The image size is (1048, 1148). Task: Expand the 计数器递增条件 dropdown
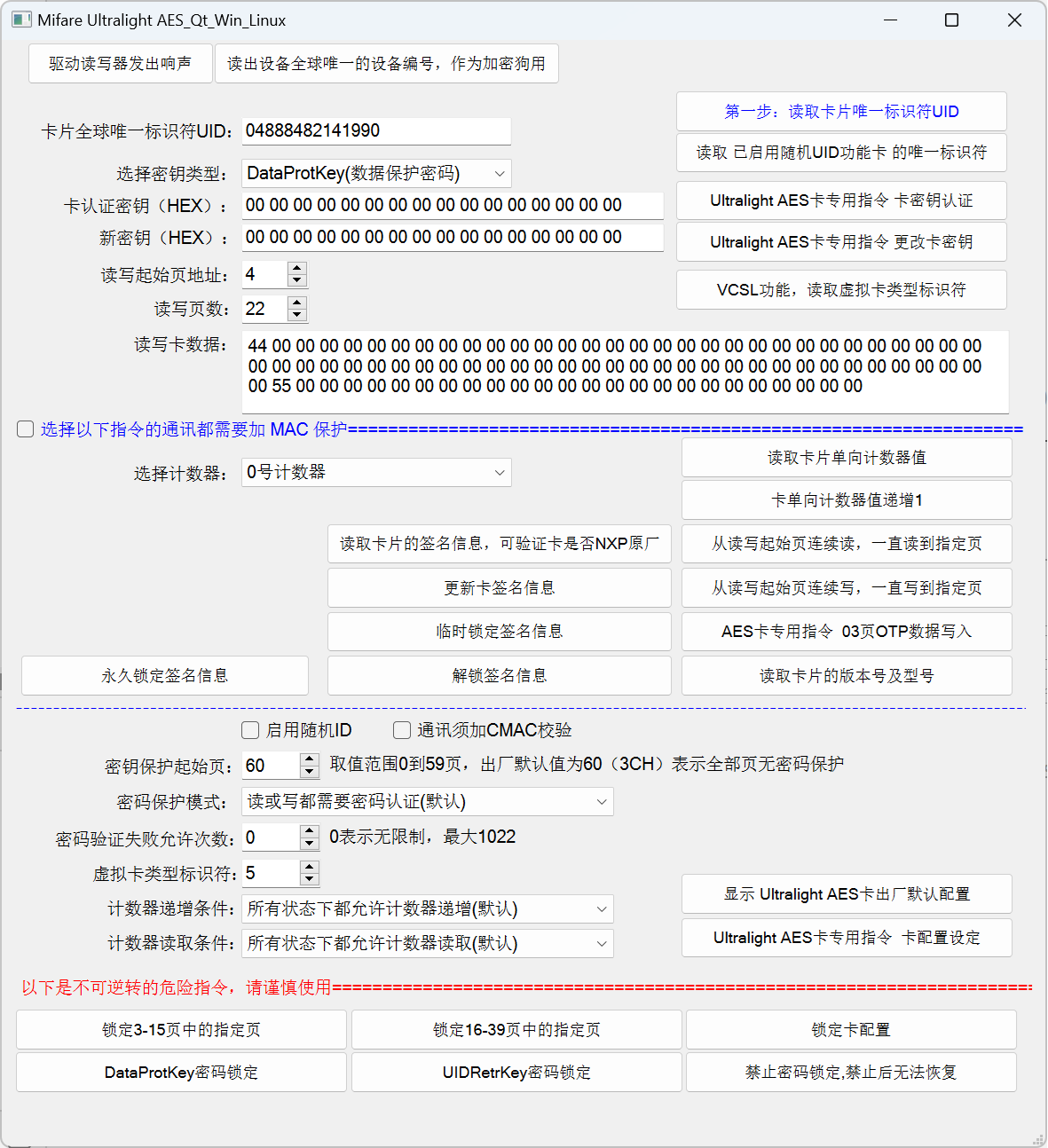[427, 909]
